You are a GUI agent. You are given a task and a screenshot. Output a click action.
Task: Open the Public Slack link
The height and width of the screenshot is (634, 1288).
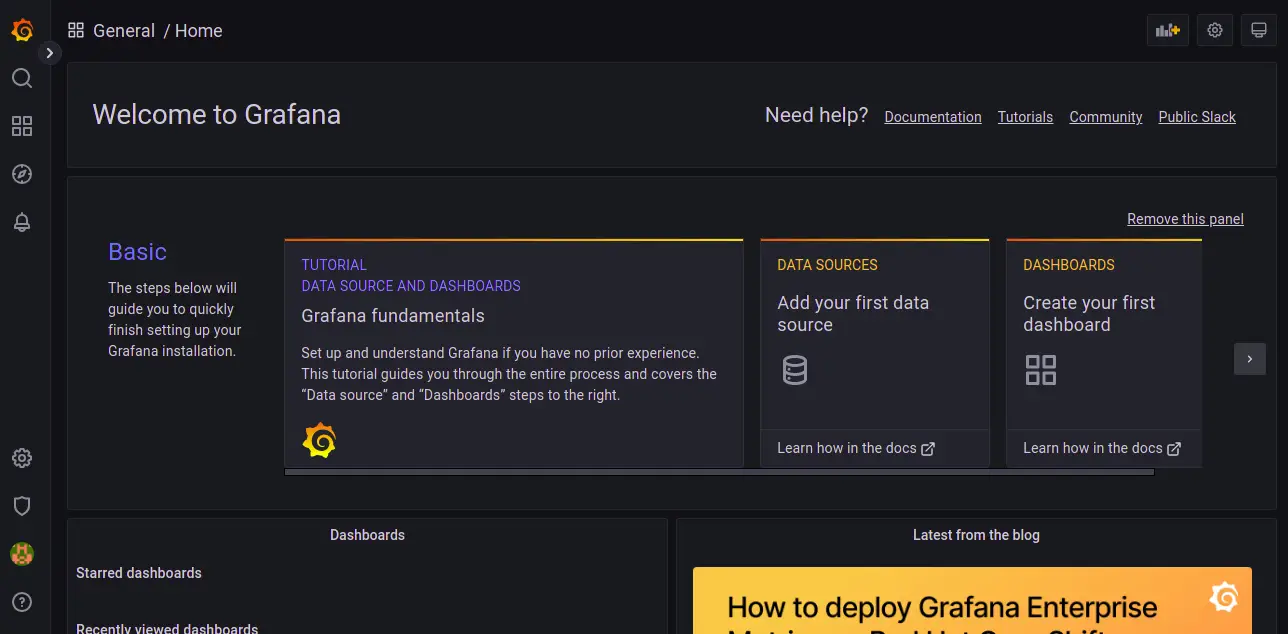[1197, 117]
